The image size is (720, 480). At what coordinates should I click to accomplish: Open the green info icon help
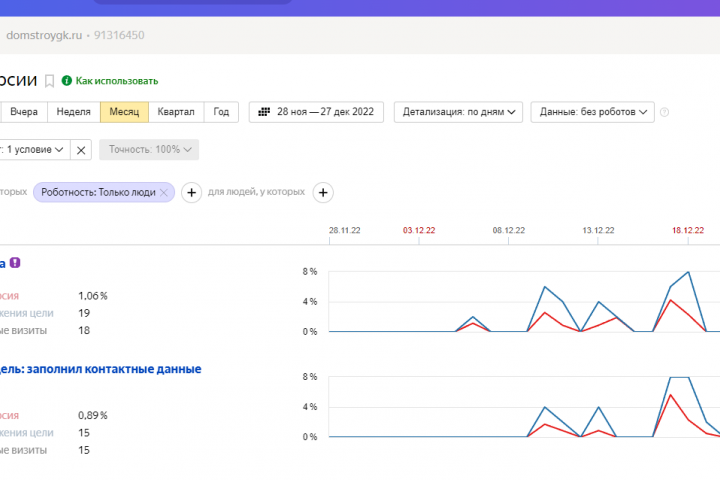click(67, 80)
